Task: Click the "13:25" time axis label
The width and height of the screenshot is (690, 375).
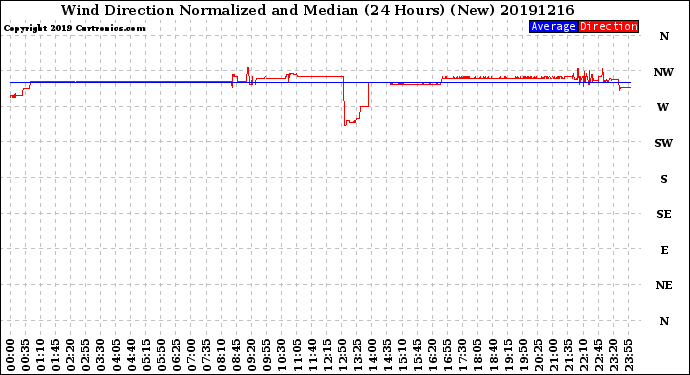Action: (x=357, y=355)
